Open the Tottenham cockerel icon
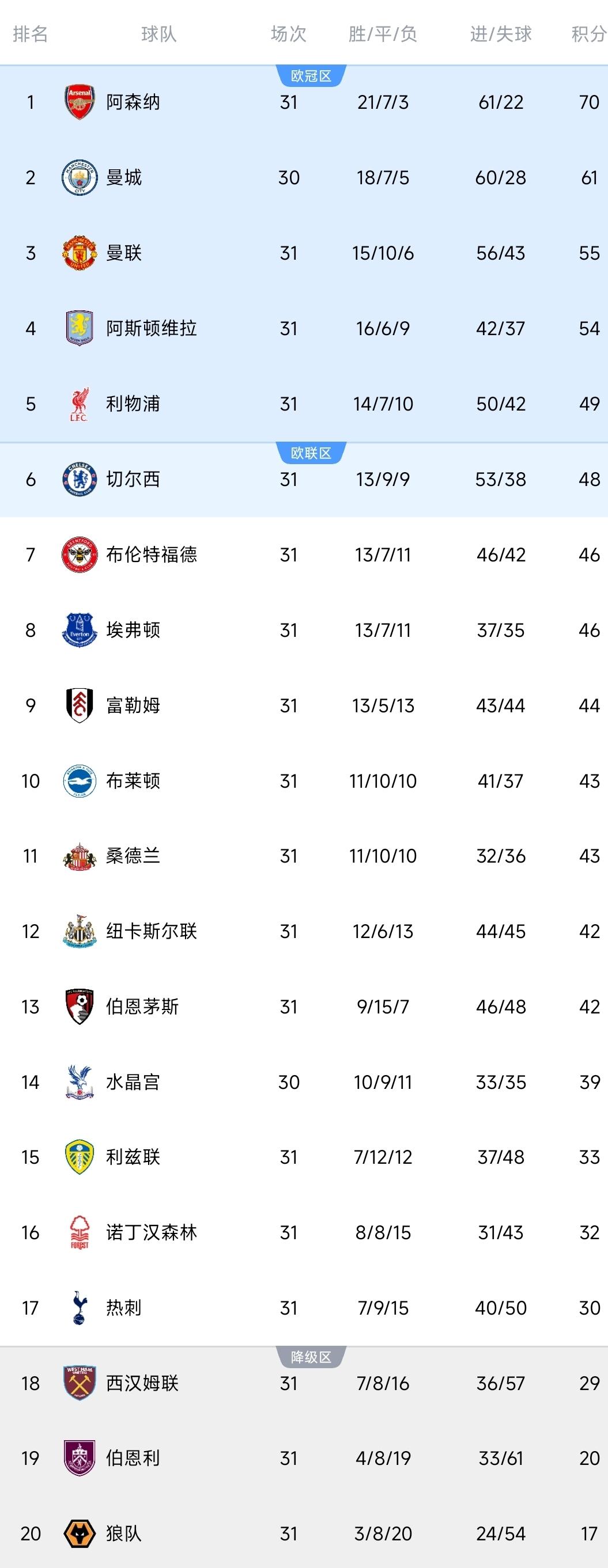Viewport: 608px width, 1568px height. (79, 1308)
